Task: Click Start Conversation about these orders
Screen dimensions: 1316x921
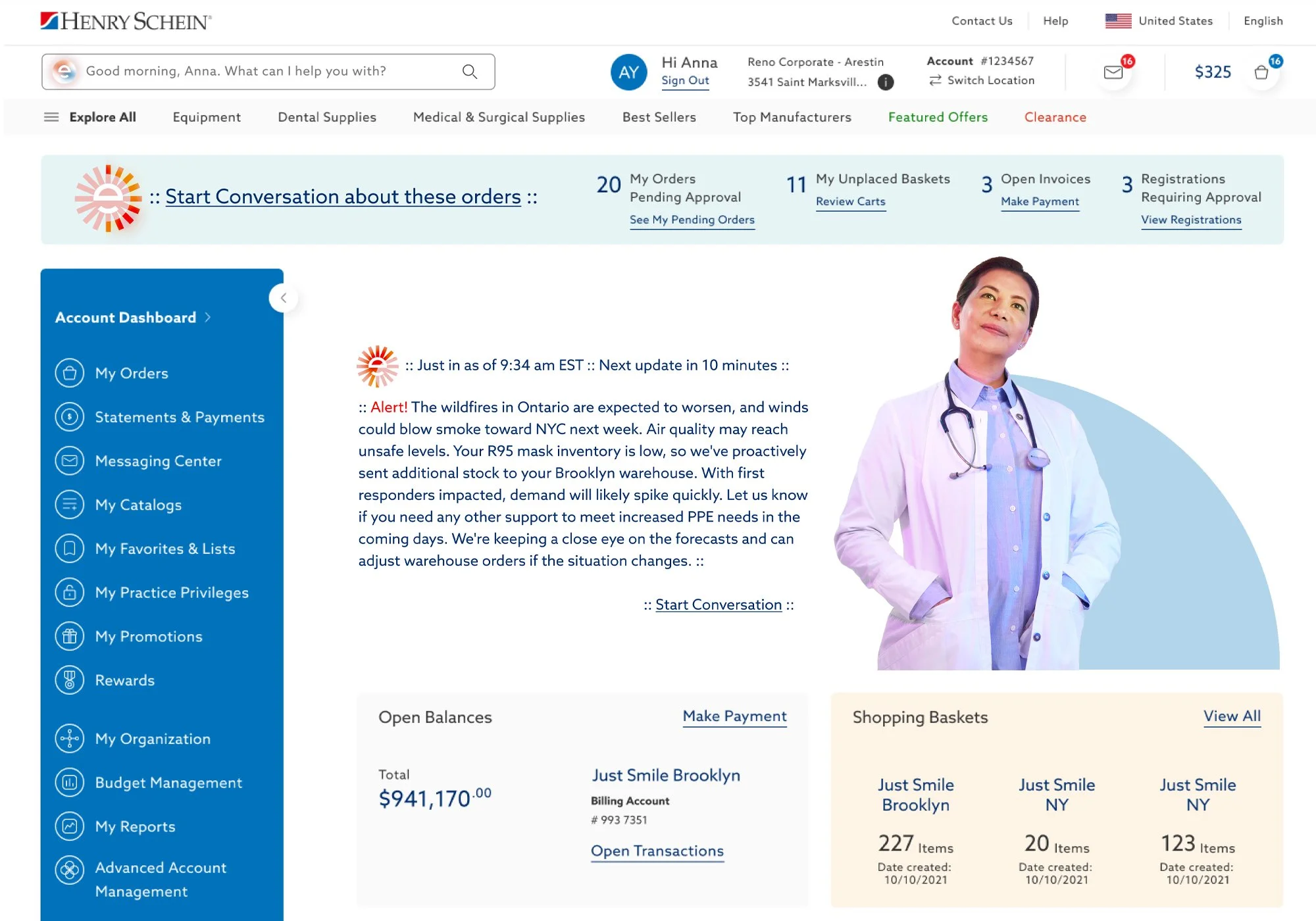Action: [343, 197]
